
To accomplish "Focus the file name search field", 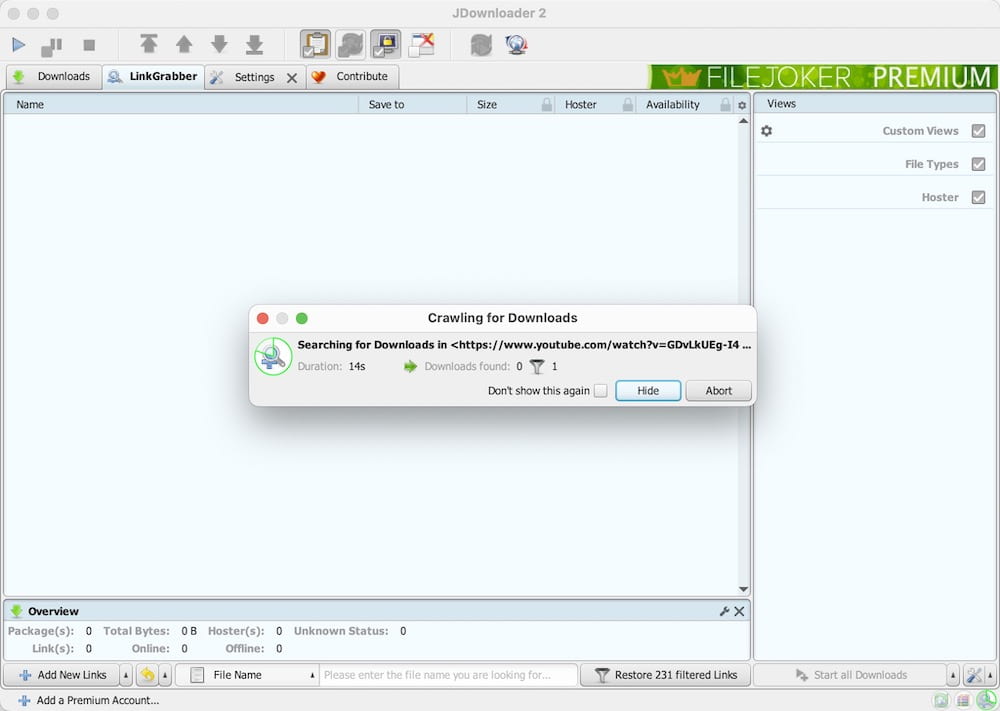I will (449, 675).
